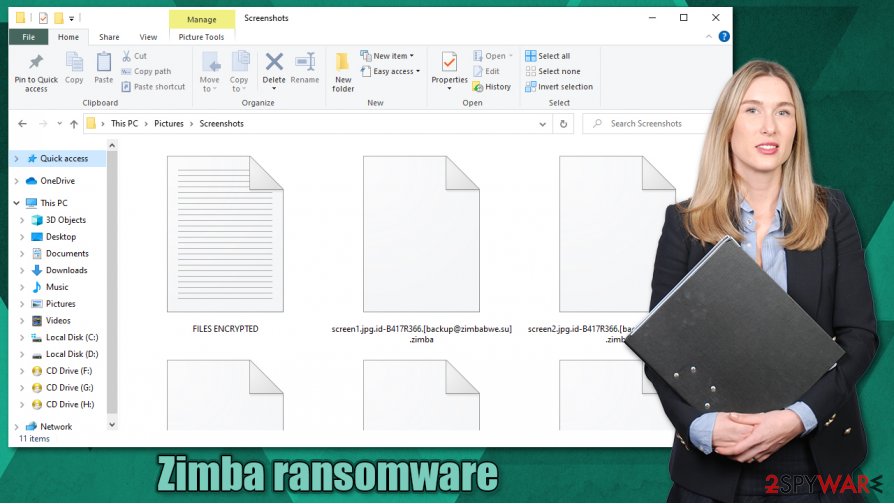Navigate to This PC in breadcrumb
The image size is (894, 504).
(x=124, y=124)
